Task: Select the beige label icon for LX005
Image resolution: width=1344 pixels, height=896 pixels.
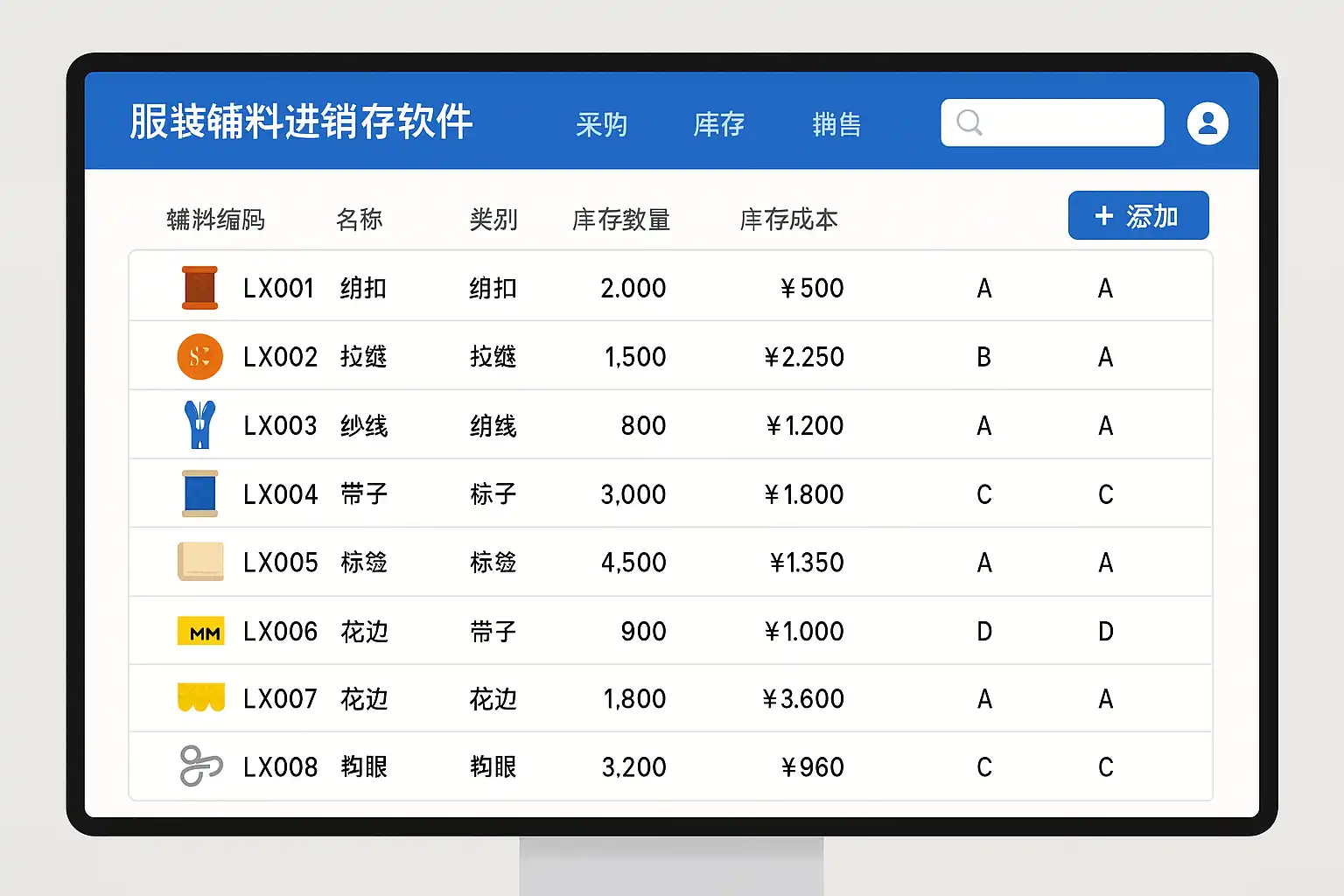Action: (200, 562)
